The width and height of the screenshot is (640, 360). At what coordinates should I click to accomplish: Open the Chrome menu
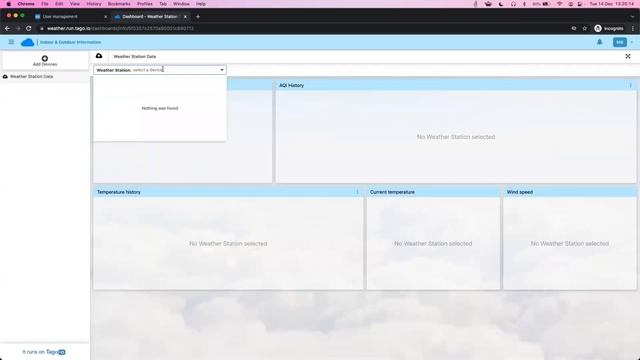coord(26,4)
